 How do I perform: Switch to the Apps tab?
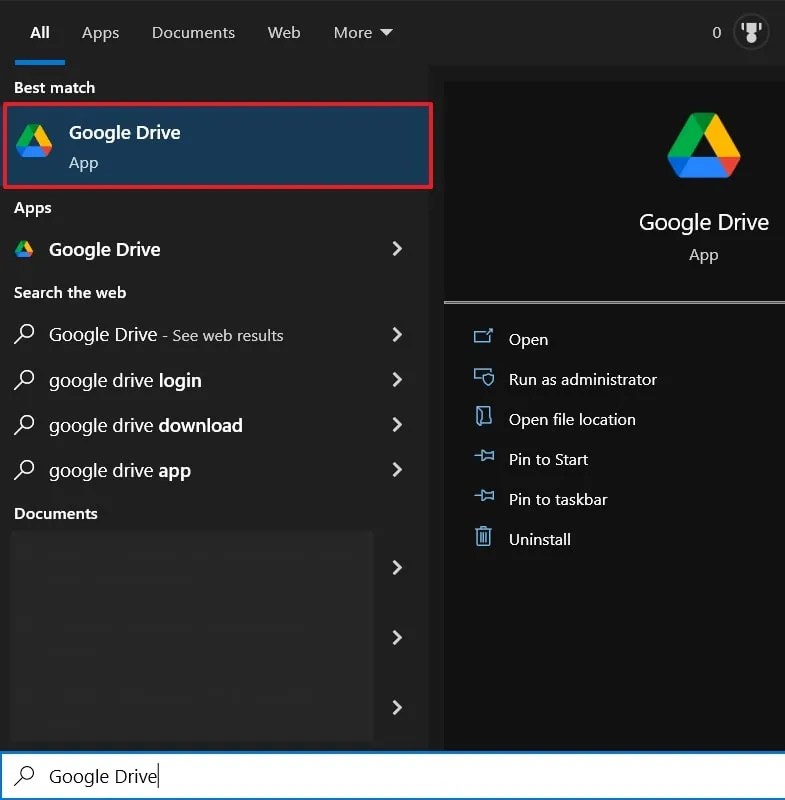100,32
